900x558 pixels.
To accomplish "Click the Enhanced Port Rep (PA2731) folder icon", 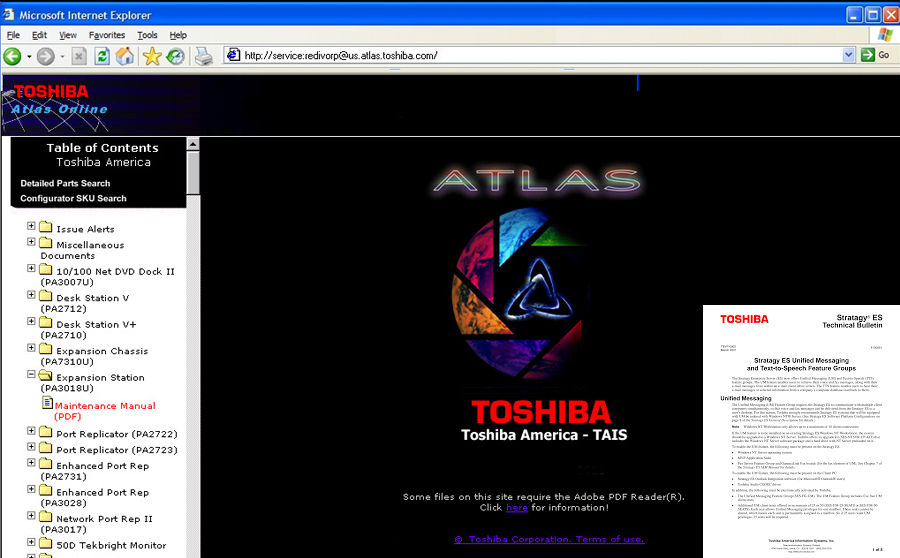I will (46, 463).
